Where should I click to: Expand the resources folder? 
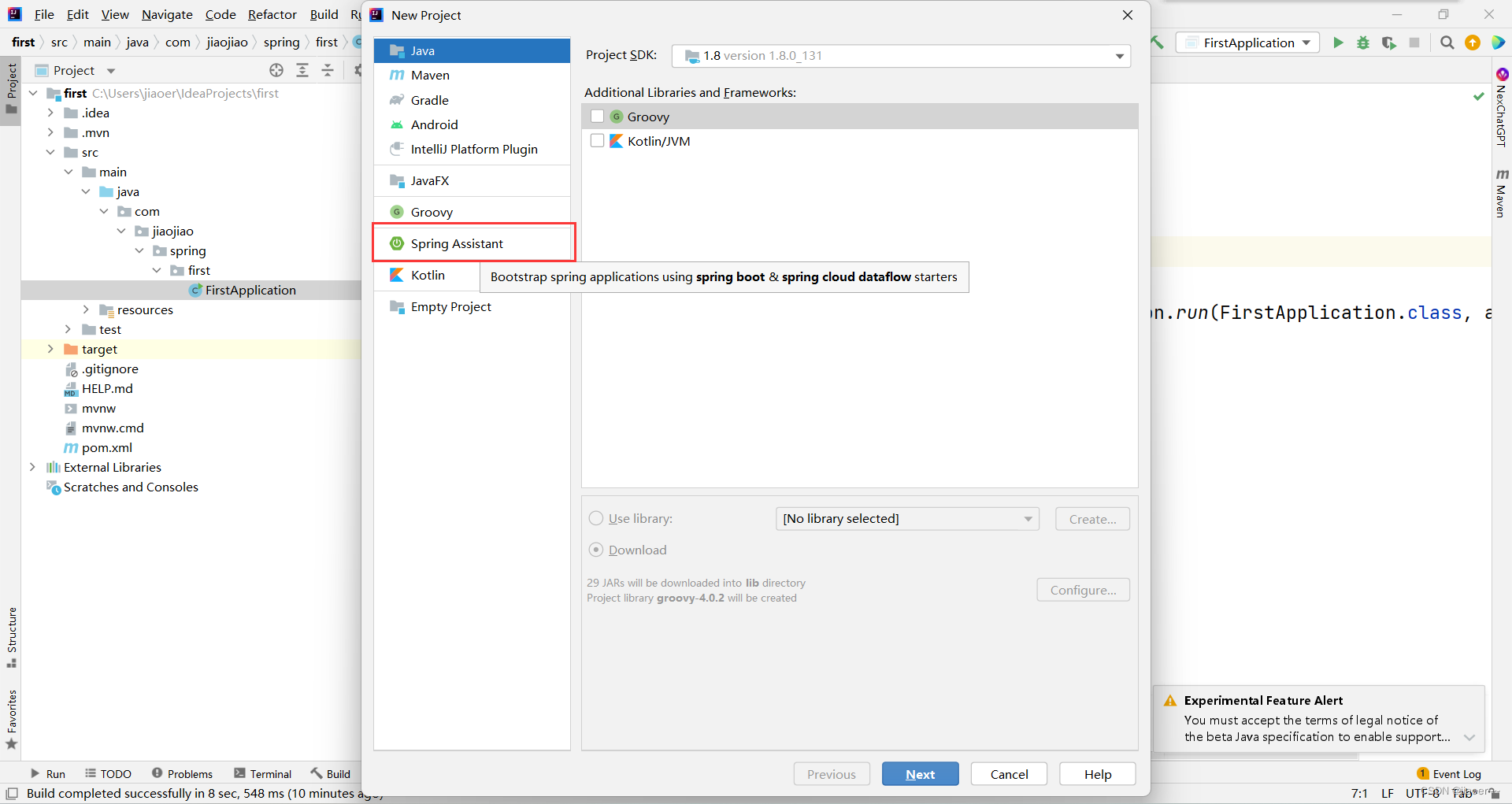pos(86,309)
